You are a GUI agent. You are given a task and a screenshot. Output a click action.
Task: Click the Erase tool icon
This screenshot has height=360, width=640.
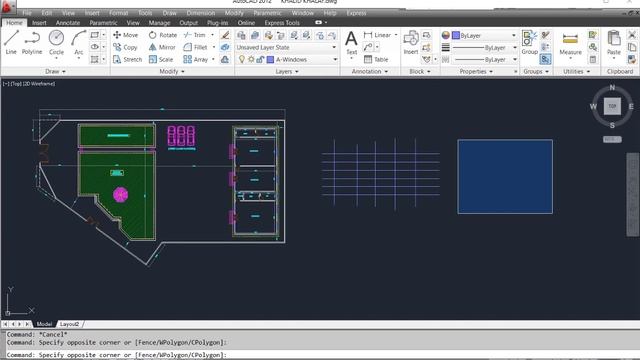225,35
